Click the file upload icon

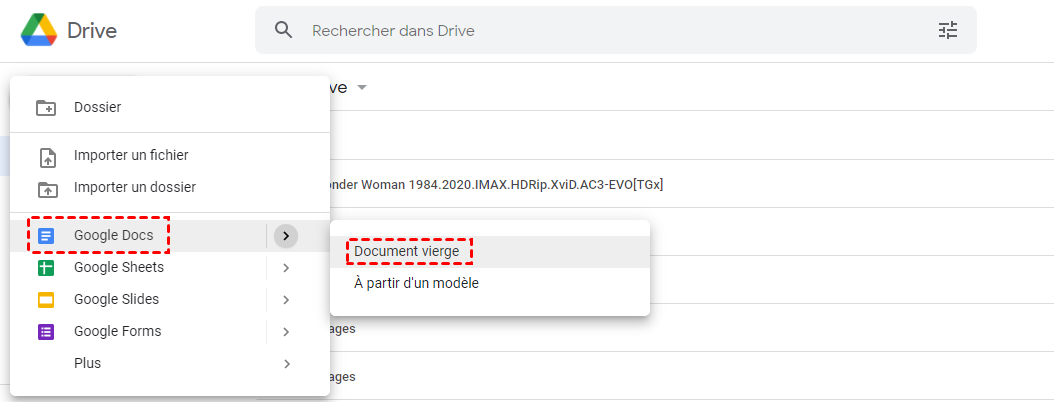tap(46, 156)
